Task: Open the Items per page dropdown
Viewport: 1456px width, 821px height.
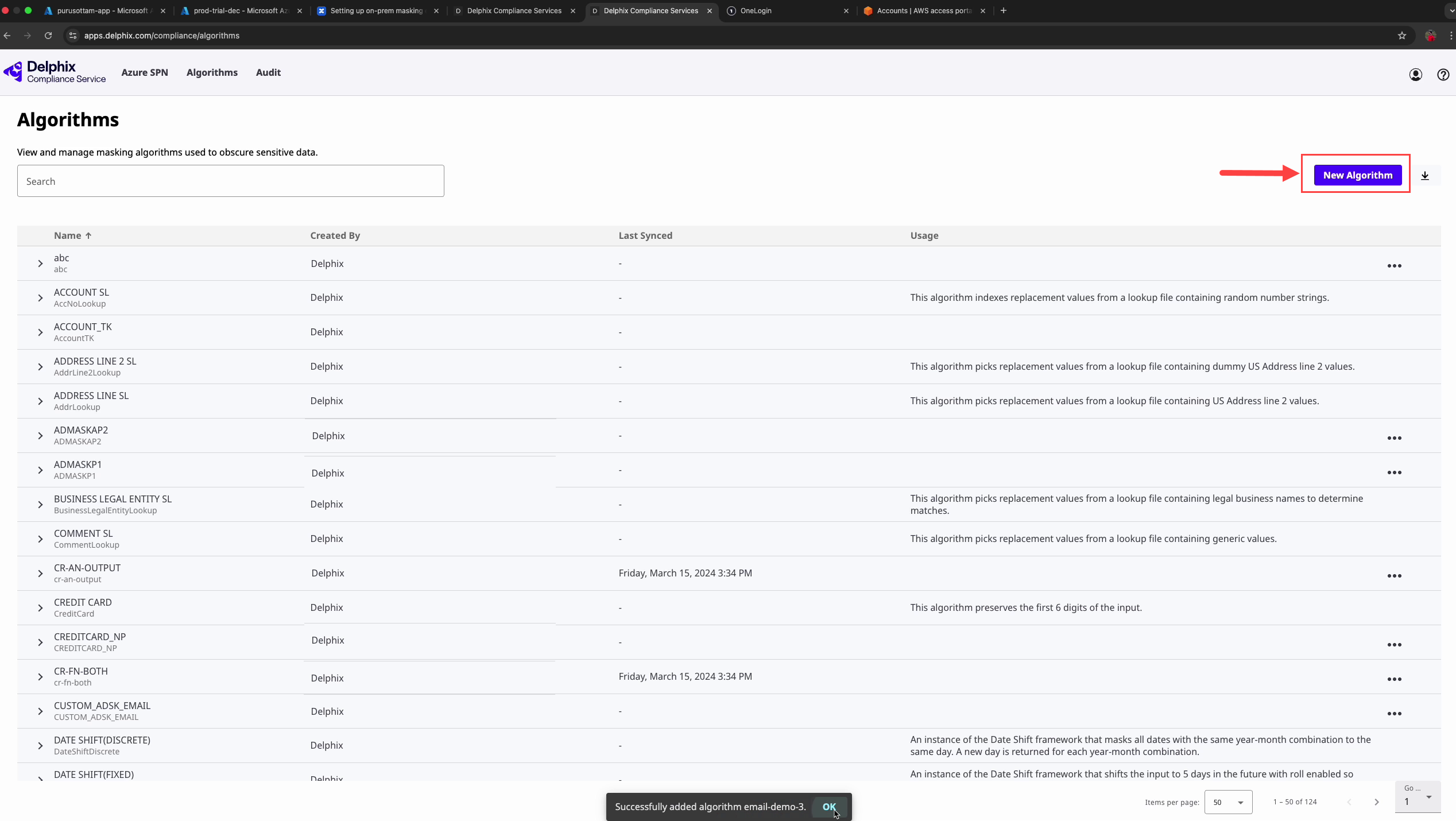Action: (1228, 802)
